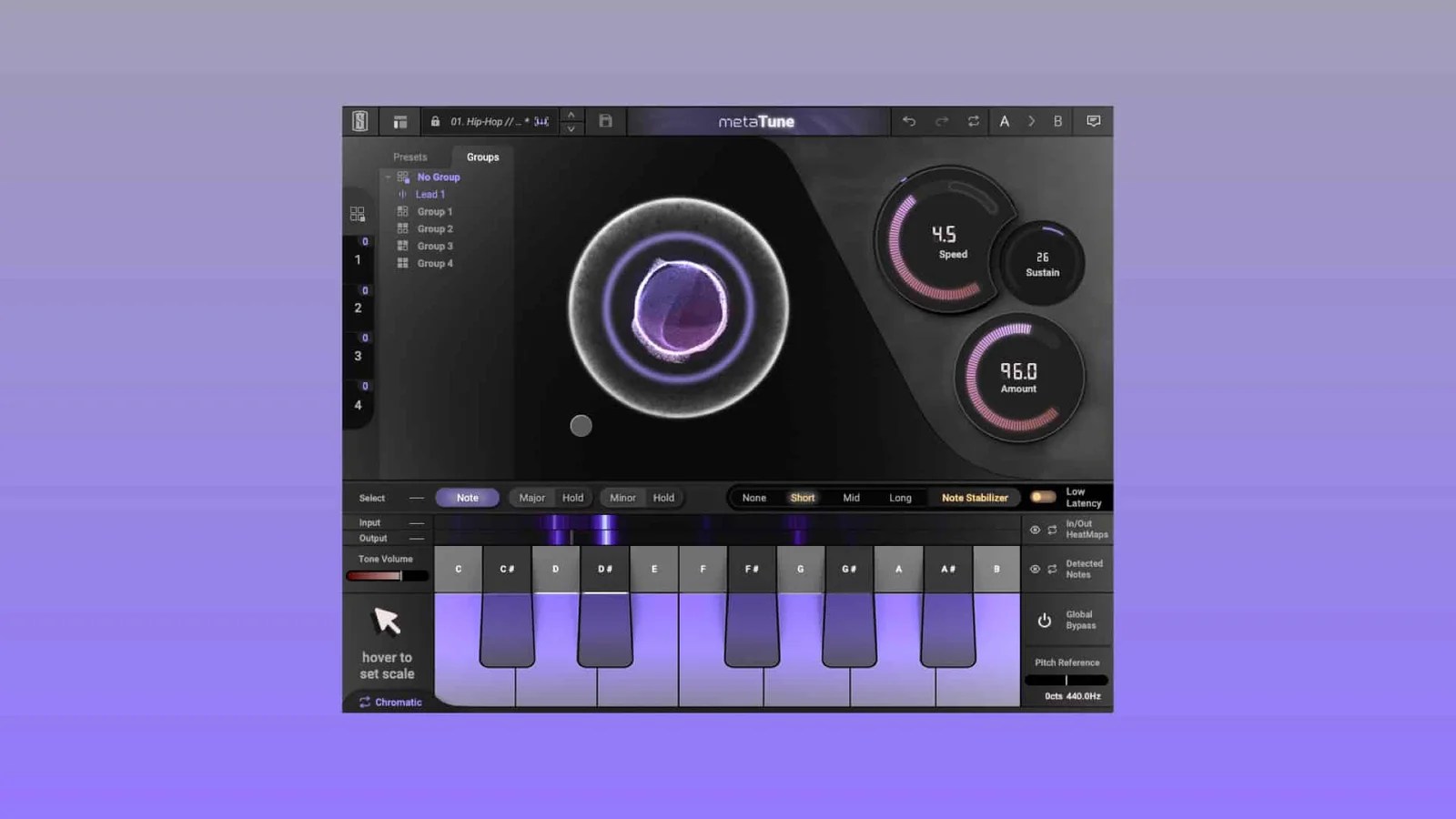This screenshot has width=1456, height=819.
Task: Enable the Low Latency toggle
Action: coord(1044,497)
